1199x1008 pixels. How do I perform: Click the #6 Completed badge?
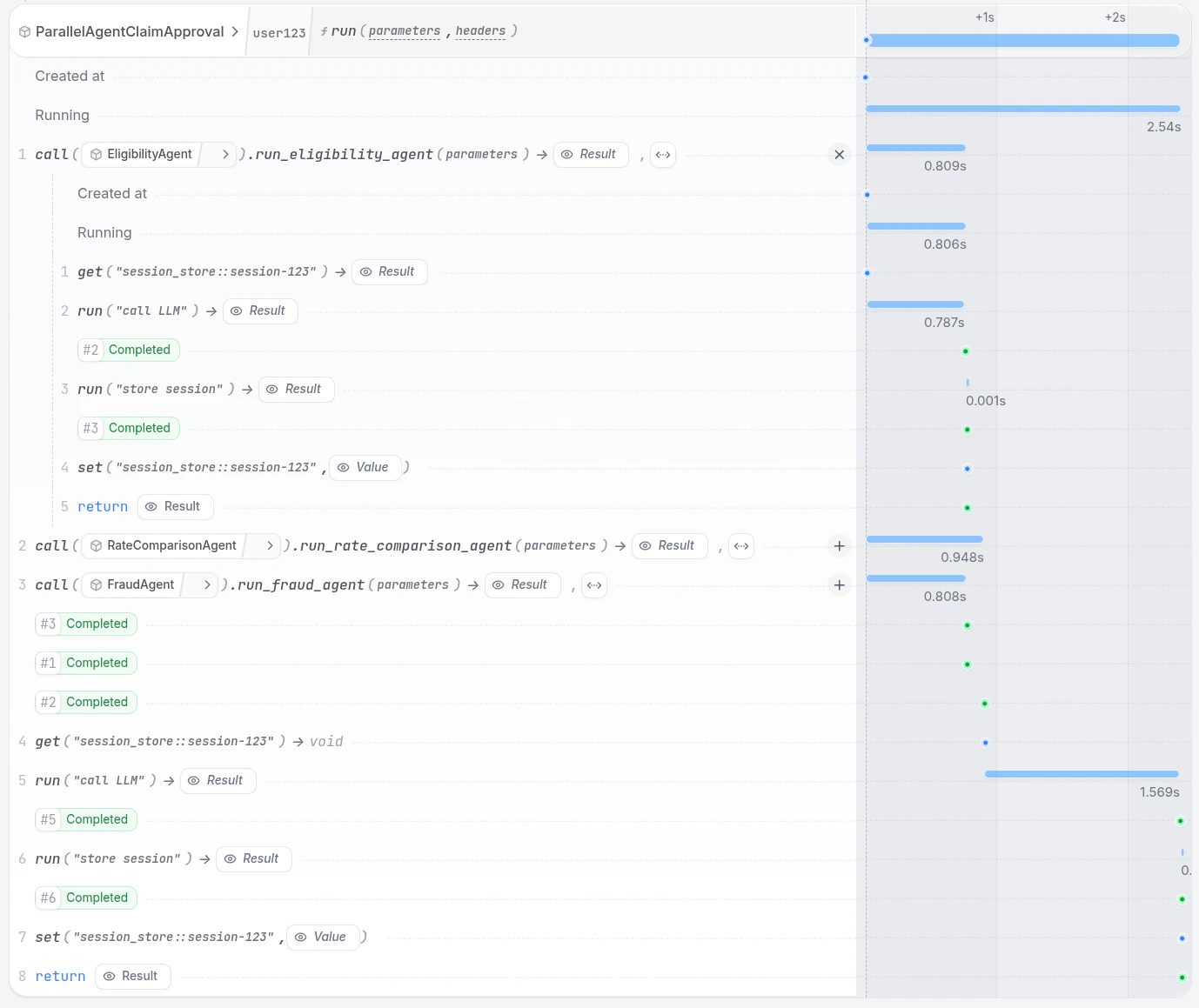pyautogui.click(x=86, y=898)
